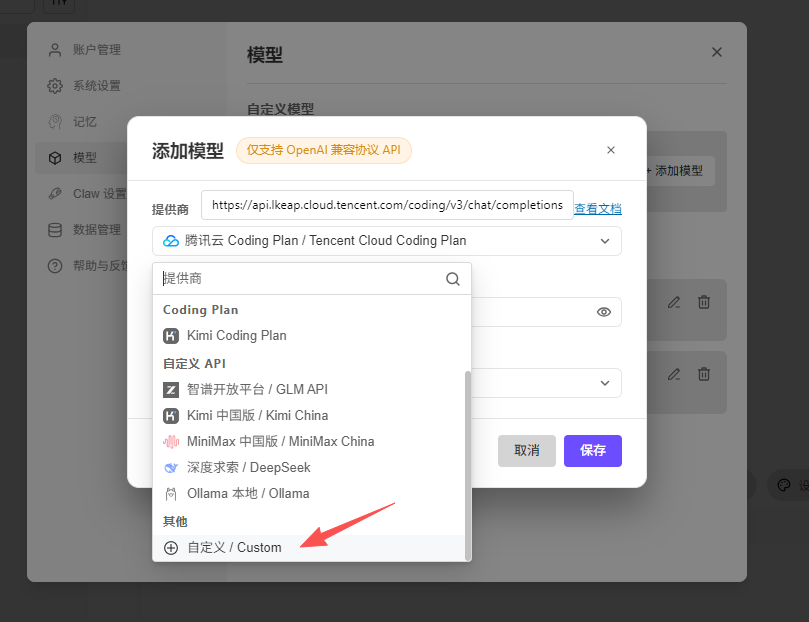809x622 pixels.
Task: Toggle API key visibility eye icon
Action: point(604,312)
